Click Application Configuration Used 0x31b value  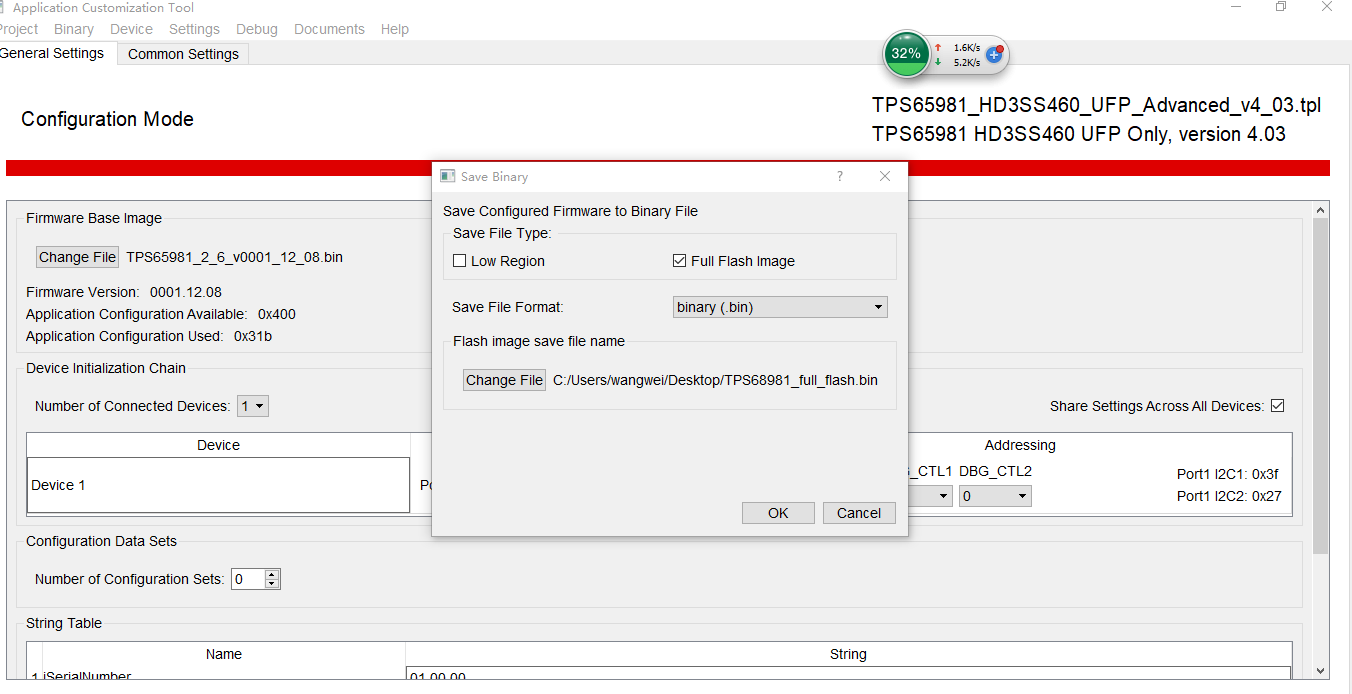coord(253,336)
